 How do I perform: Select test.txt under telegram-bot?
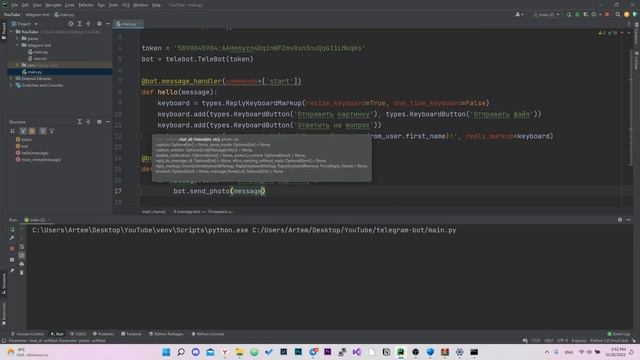click(x=38, y=58)
